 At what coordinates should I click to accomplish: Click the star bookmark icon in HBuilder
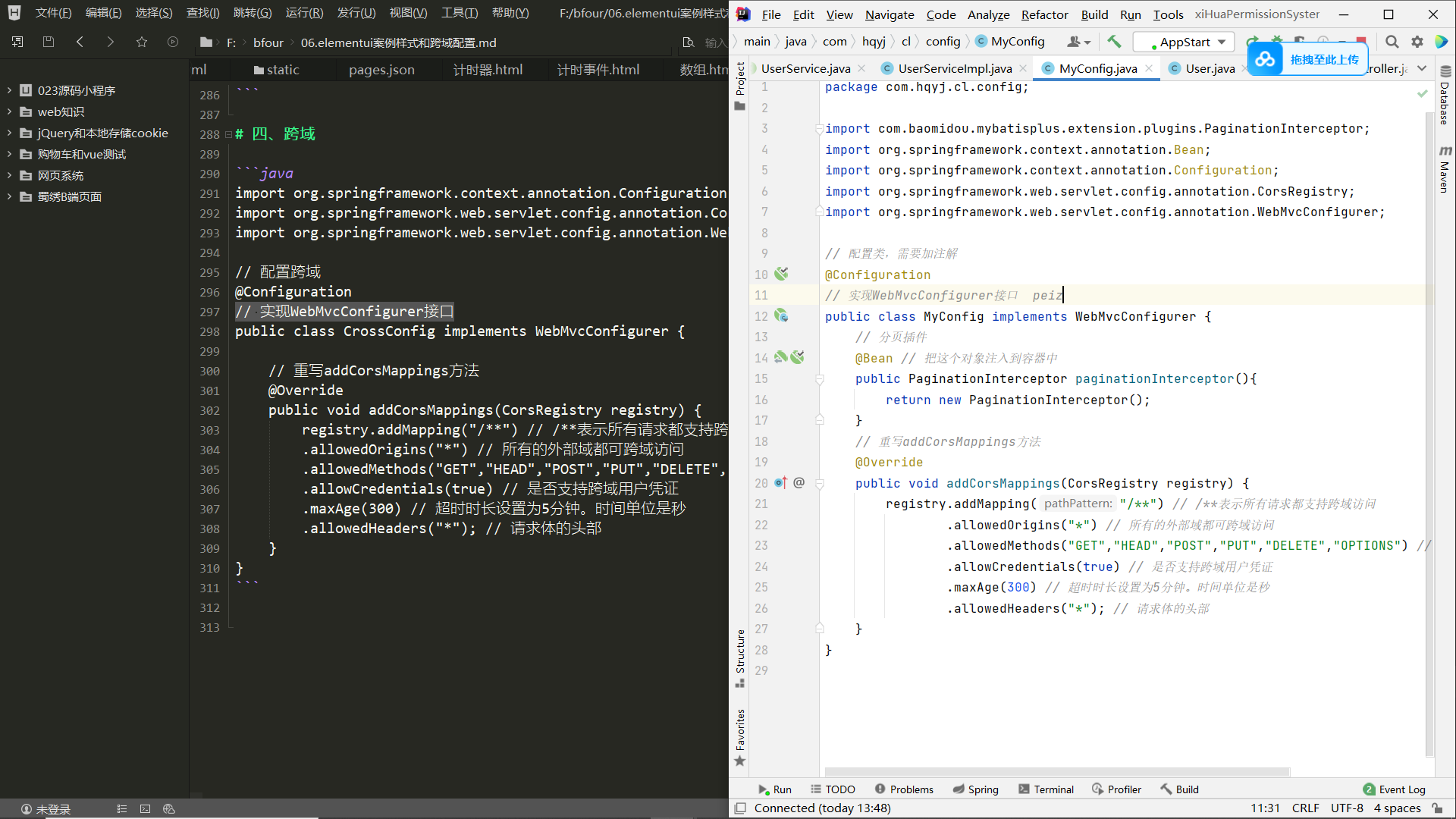(142, 42)
